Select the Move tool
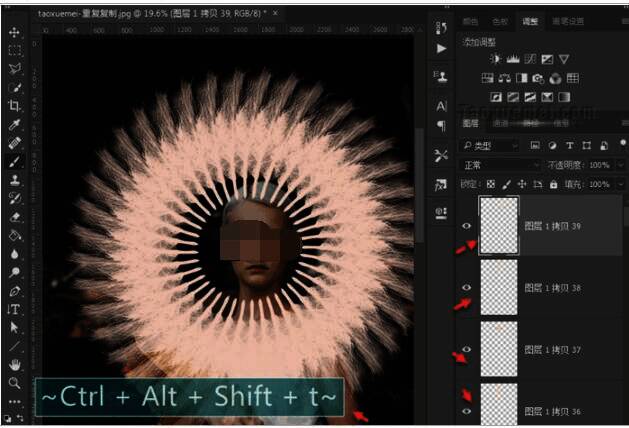 (x=14, y=33)
